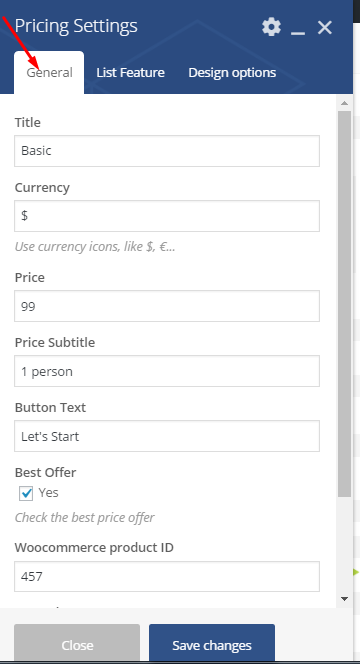Click the Price field showing 99
The height and width of the screenshot is (664, 360).
click(167, 306)
